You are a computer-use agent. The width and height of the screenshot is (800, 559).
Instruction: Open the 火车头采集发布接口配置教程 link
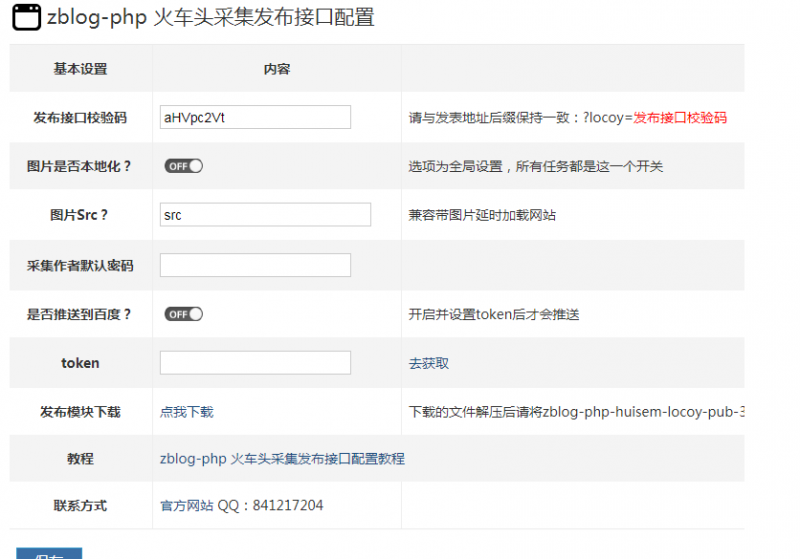282,459
